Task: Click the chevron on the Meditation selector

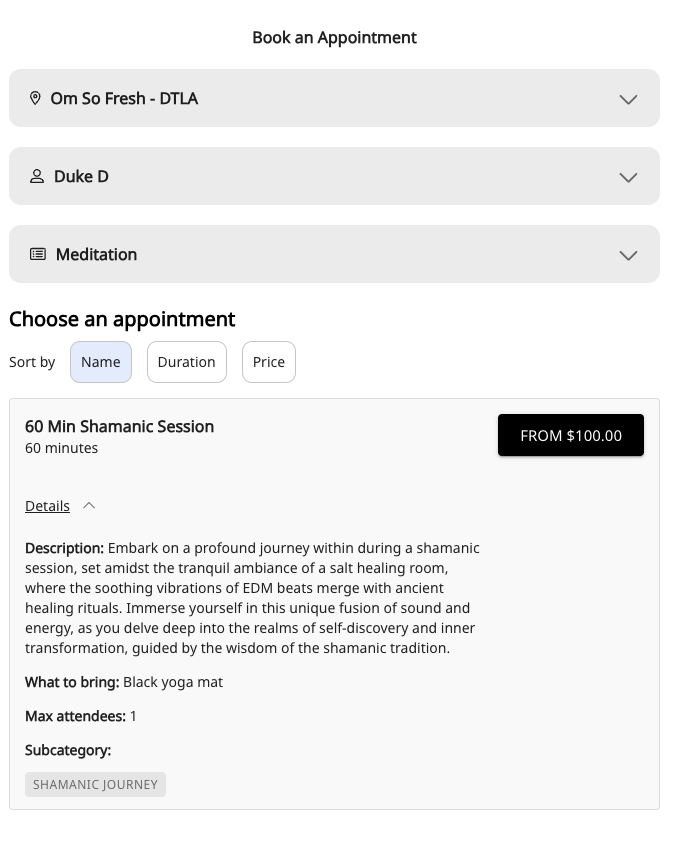Action: [628, 255]
